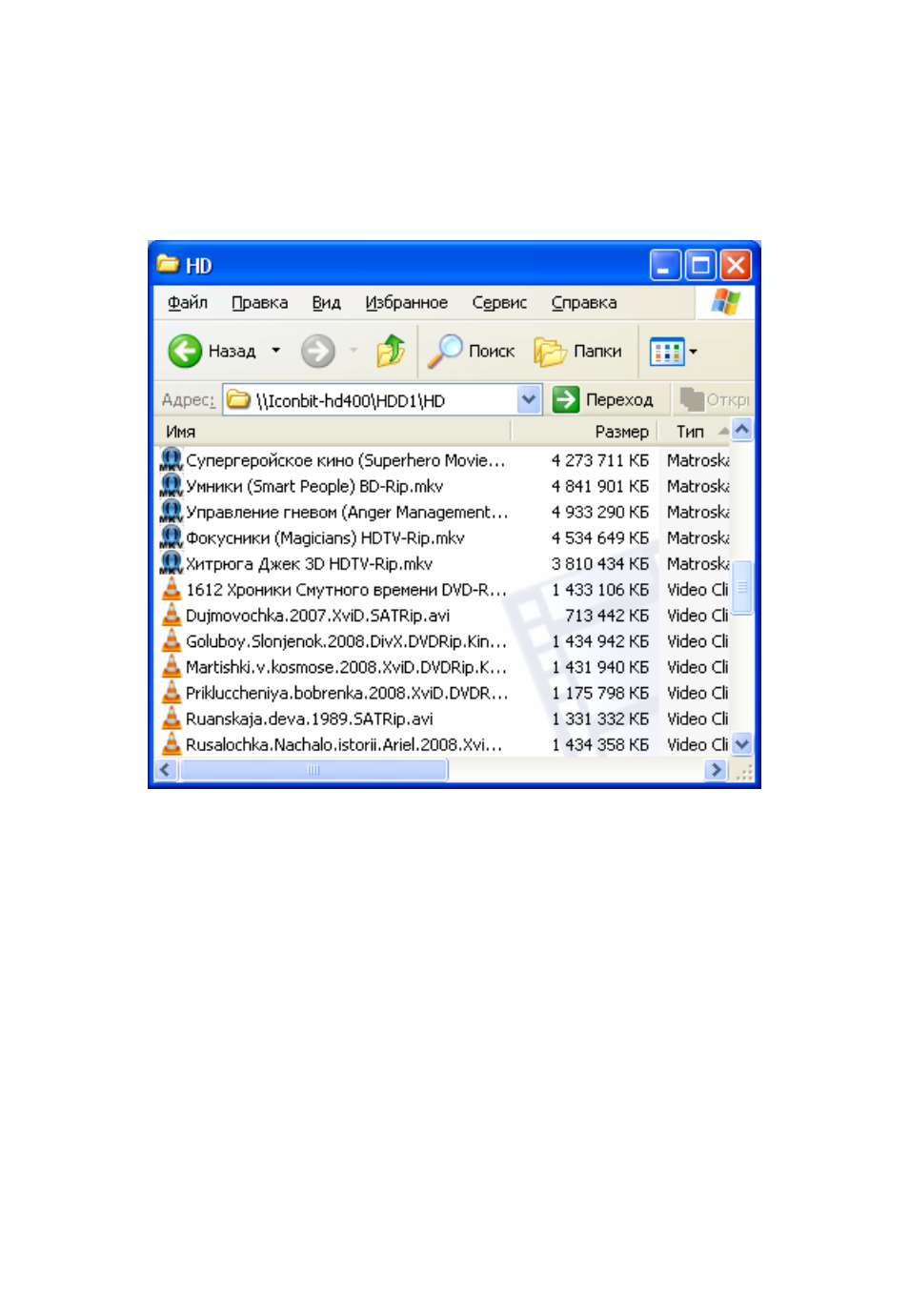Close the HD window

click(736, 265)
